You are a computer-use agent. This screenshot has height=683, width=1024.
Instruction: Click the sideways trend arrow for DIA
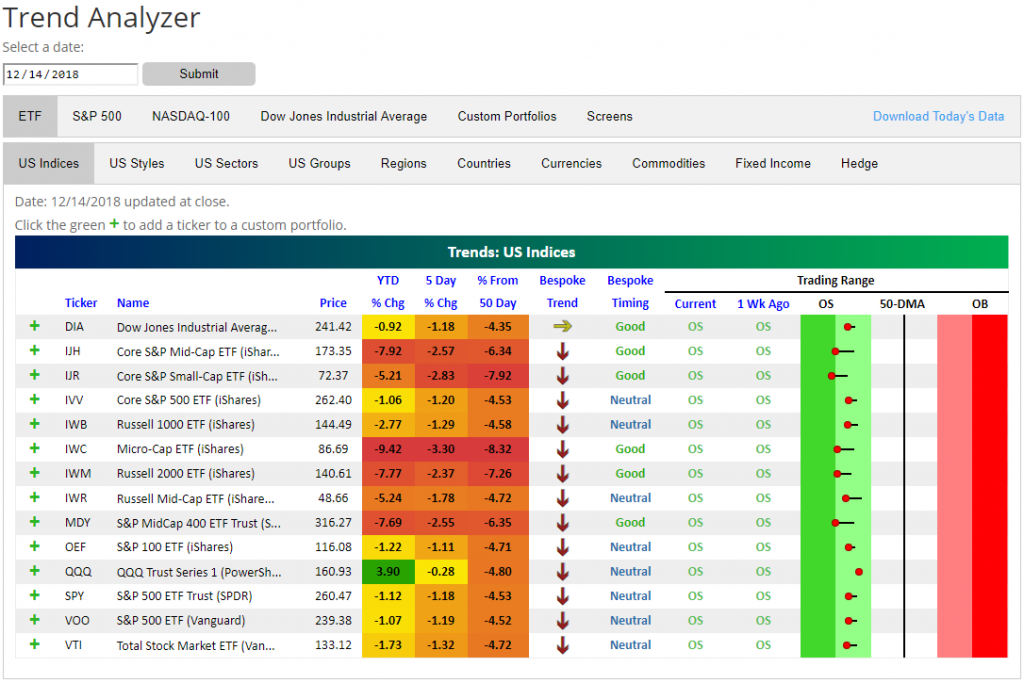562,326
